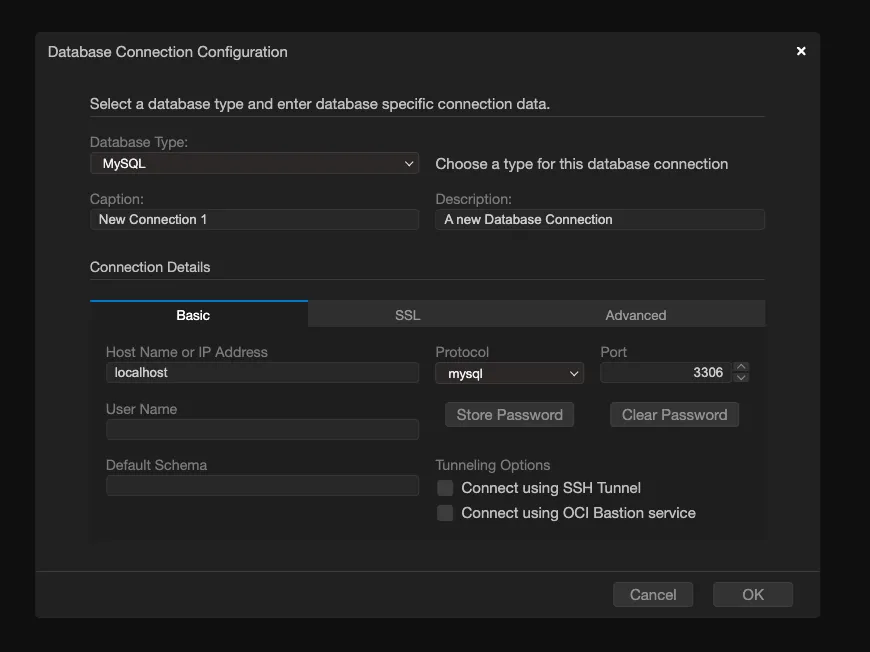Select the Basic tab
Screen dimensions: 870x652
point(193,315)
